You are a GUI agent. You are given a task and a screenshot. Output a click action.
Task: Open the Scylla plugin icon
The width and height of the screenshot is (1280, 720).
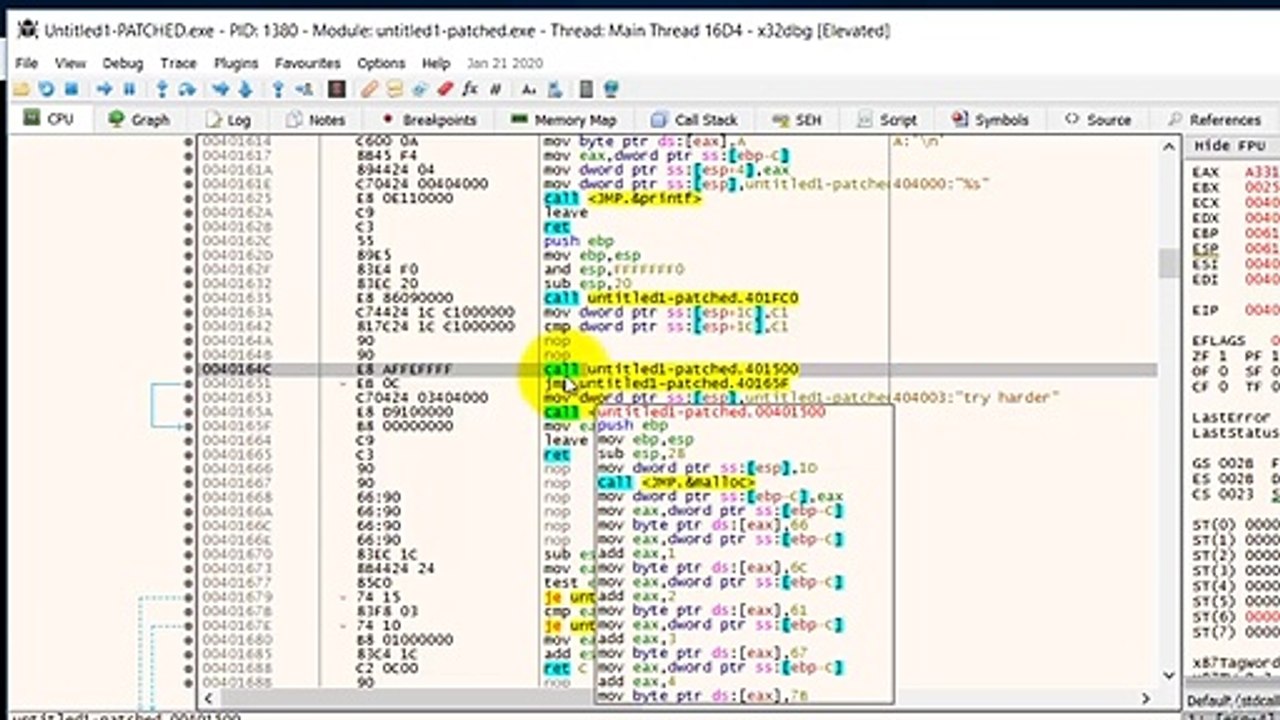[x=337, y=89]
